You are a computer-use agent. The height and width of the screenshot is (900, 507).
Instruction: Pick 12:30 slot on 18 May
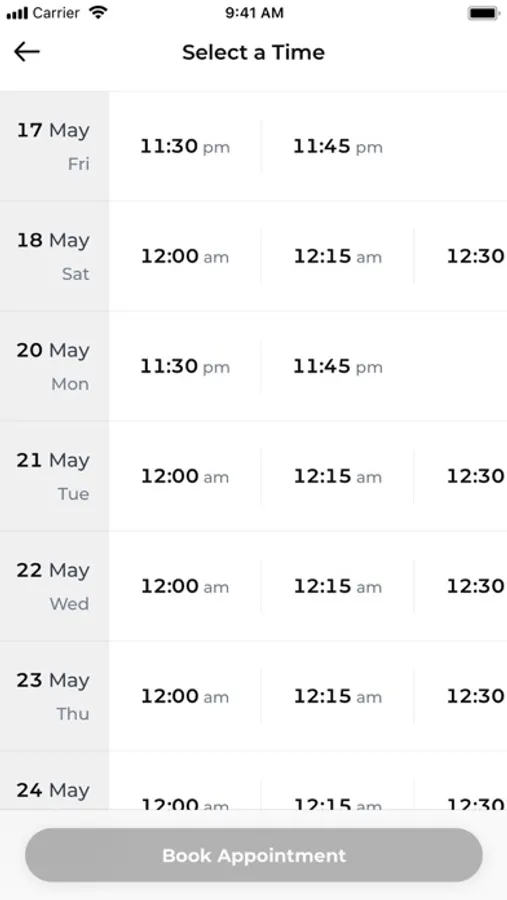click(476, 256)
